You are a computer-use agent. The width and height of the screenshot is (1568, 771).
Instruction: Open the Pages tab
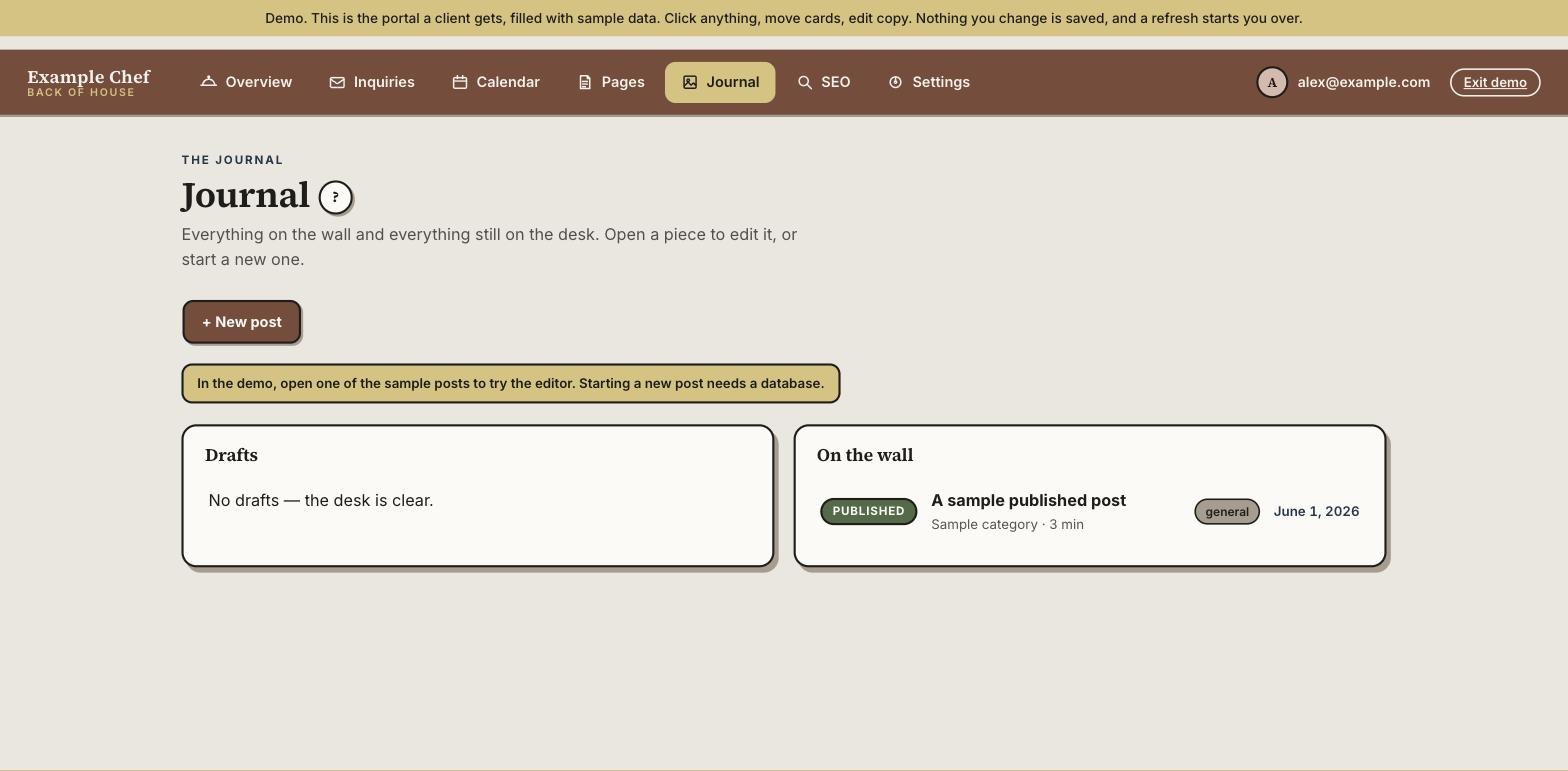[611, 82]
